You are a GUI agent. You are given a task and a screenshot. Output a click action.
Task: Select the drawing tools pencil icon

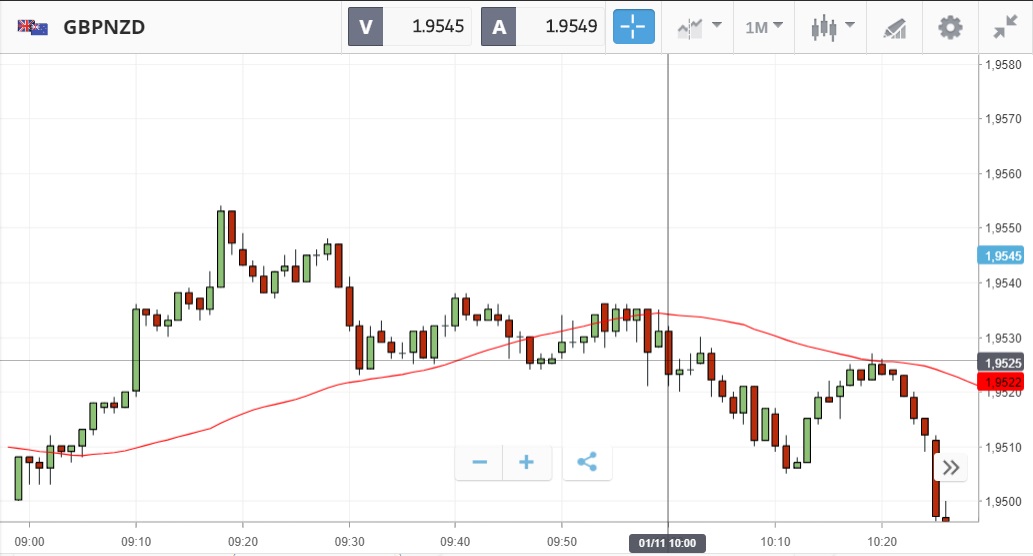click(x=894, y=27)
